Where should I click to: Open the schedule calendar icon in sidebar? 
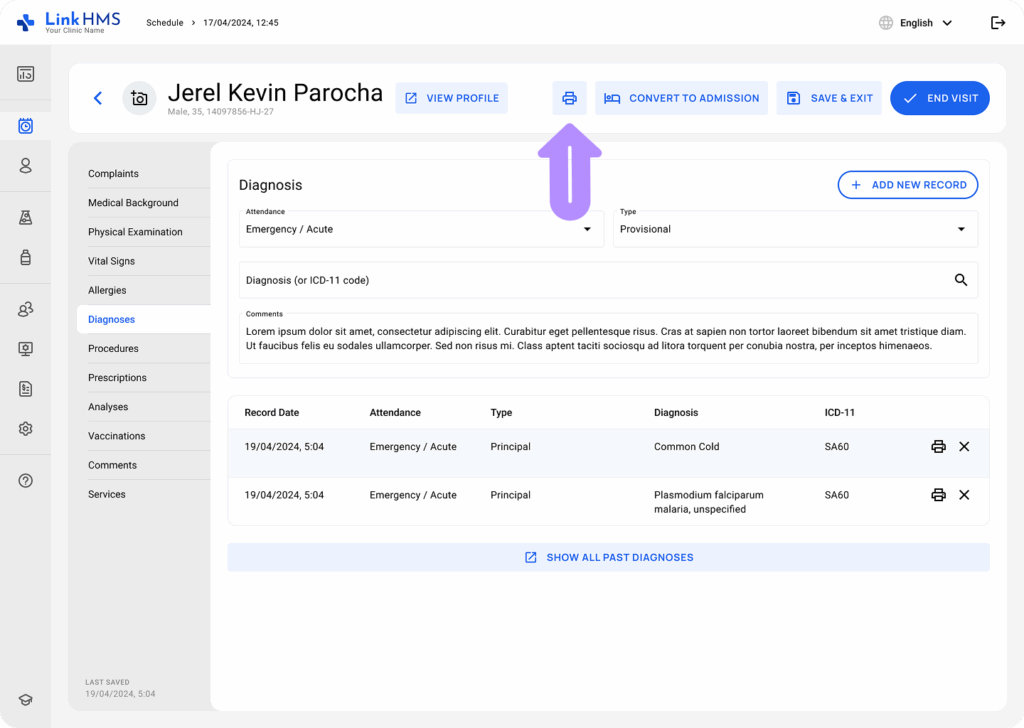tap(26, 126)
